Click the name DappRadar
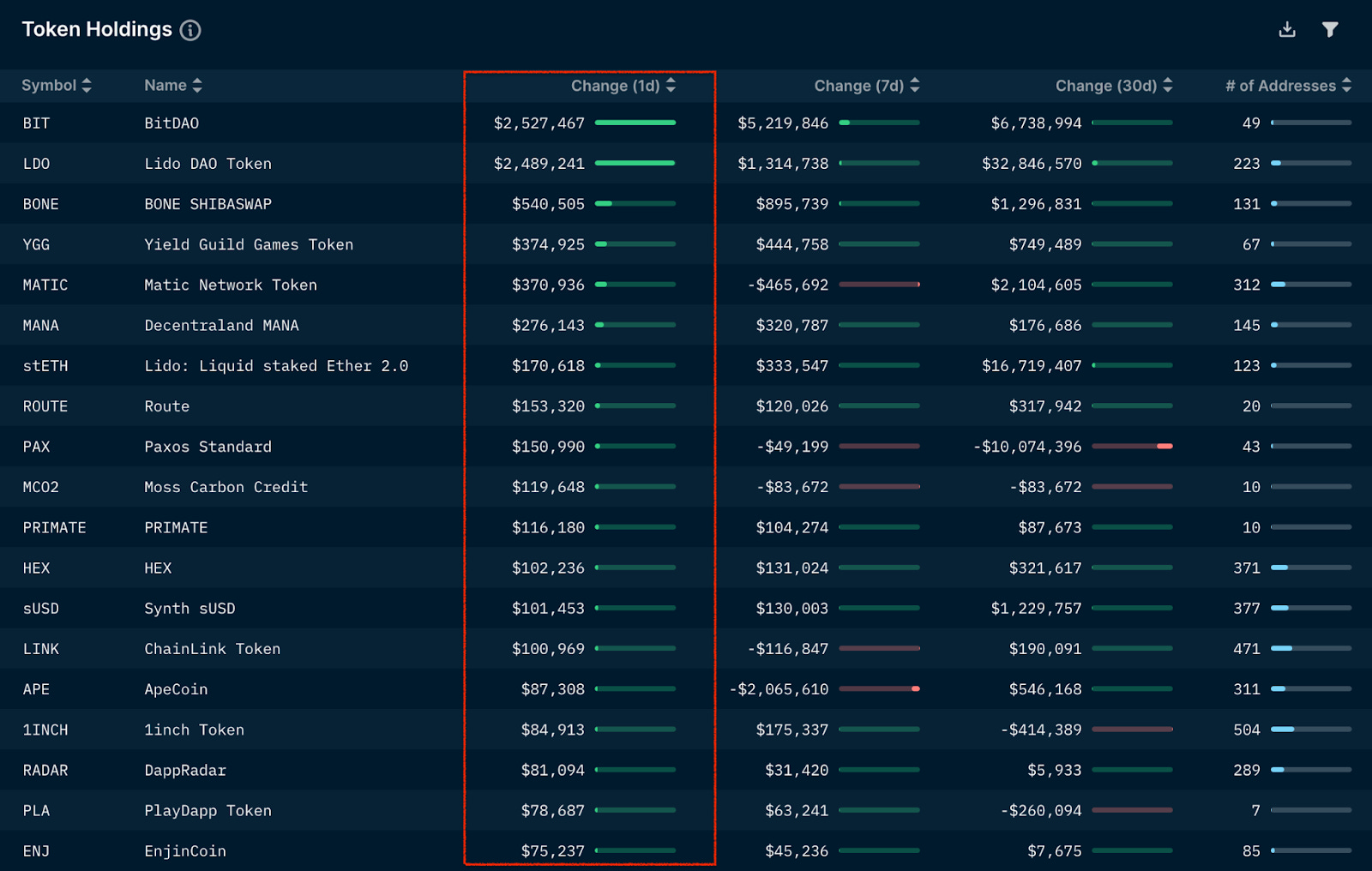This screenshot has width=1372, height=871. click(x=185, y=770)
